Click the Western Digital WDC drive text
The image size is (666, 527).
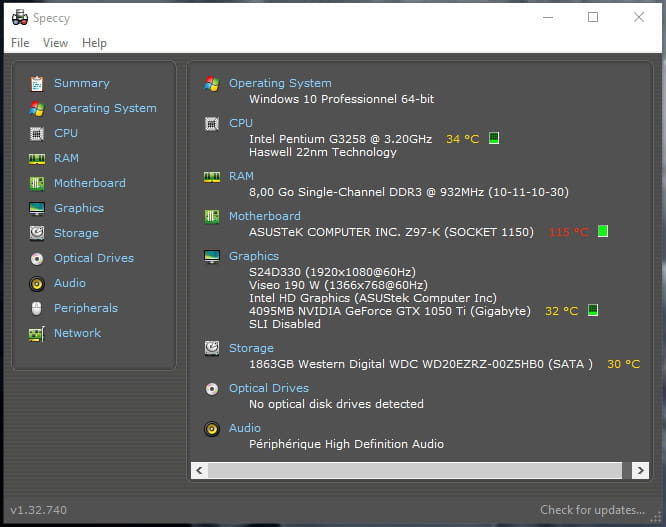click(x=420, y=364)
